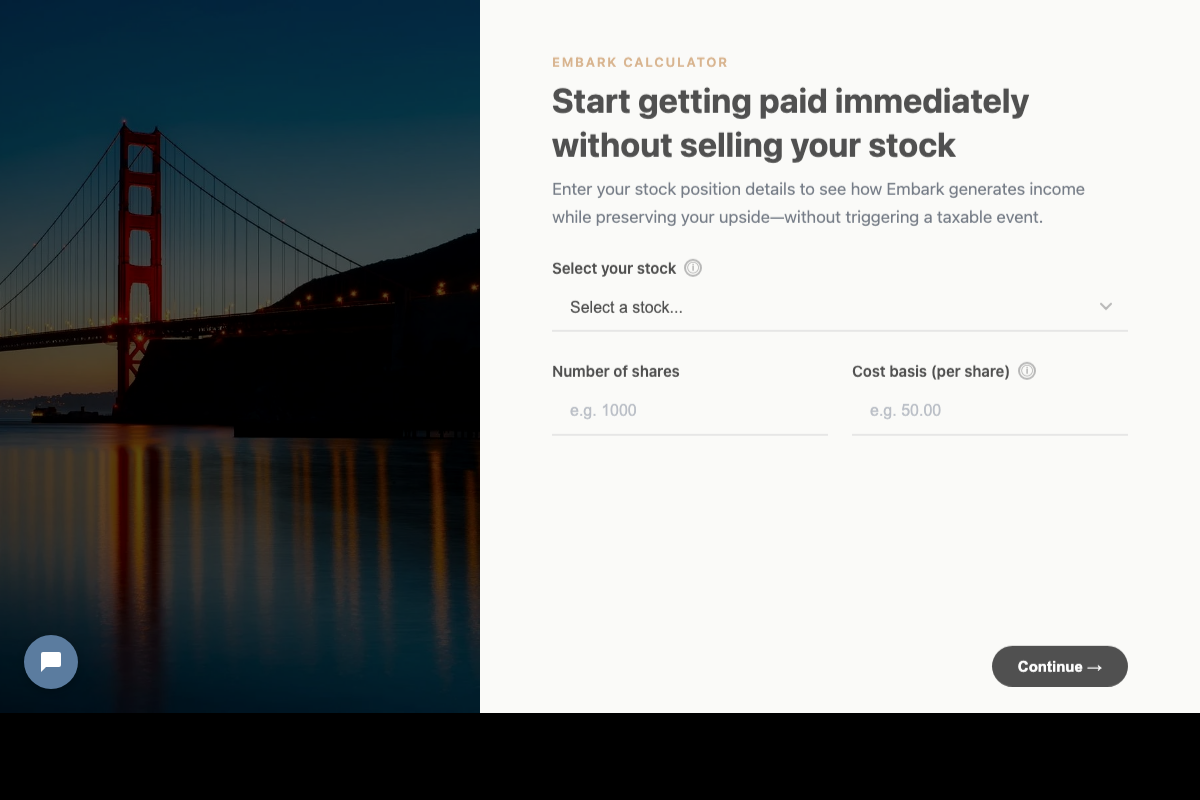Open the chat bubble widget

tap(51, 662)
